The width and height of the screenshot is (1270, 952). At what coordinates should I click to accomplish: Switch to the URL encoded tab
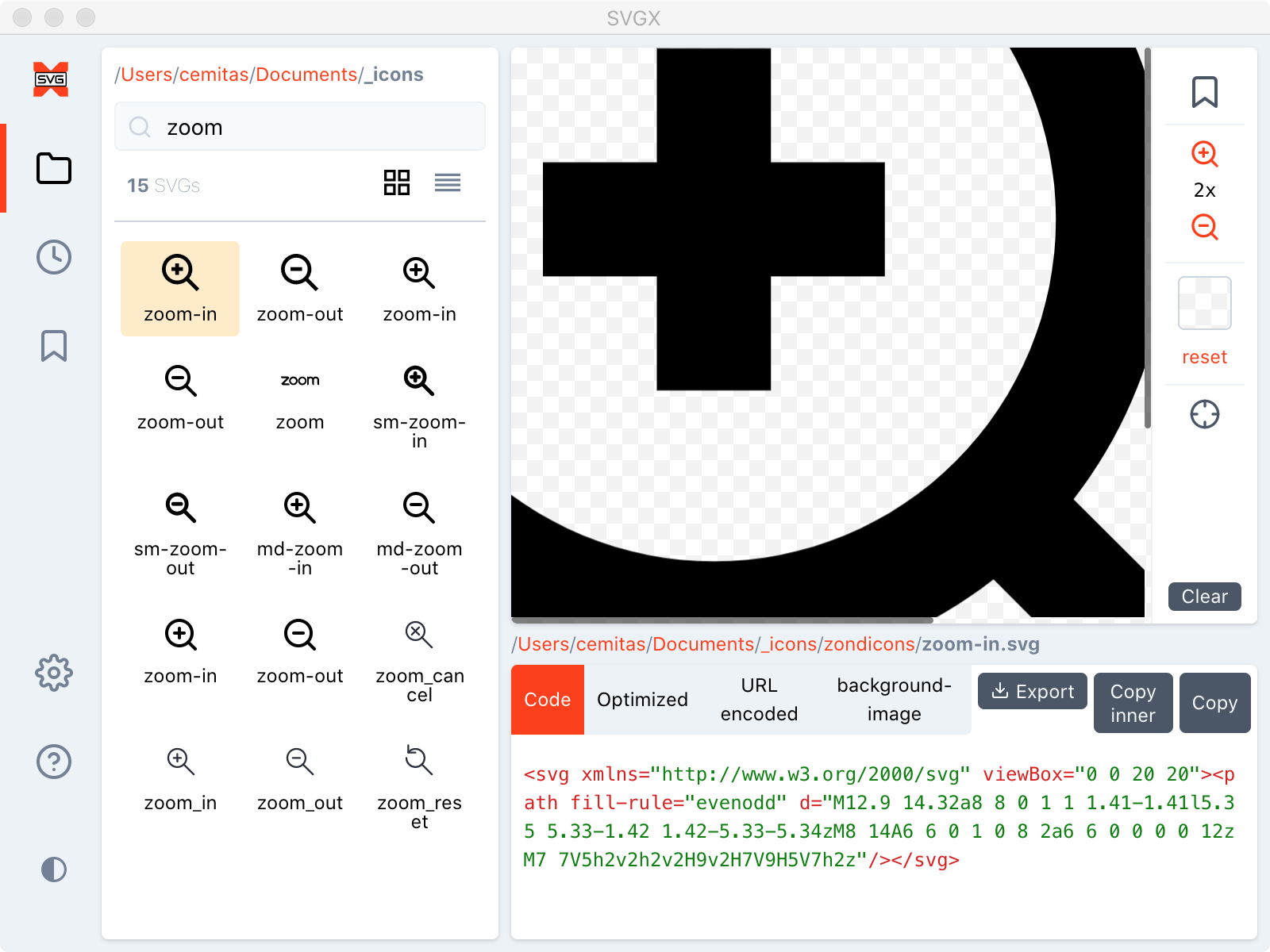(759, 700)
